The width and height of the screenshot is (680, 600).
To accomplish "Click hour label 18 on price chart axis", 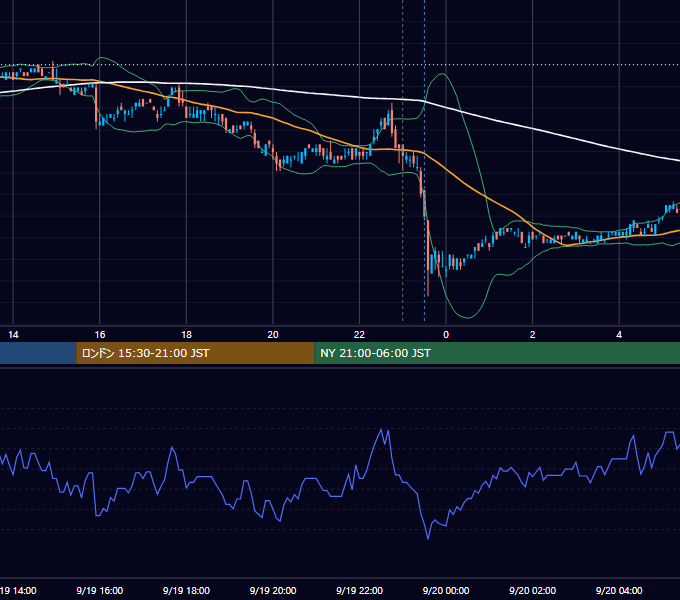I will pos(186,335).
